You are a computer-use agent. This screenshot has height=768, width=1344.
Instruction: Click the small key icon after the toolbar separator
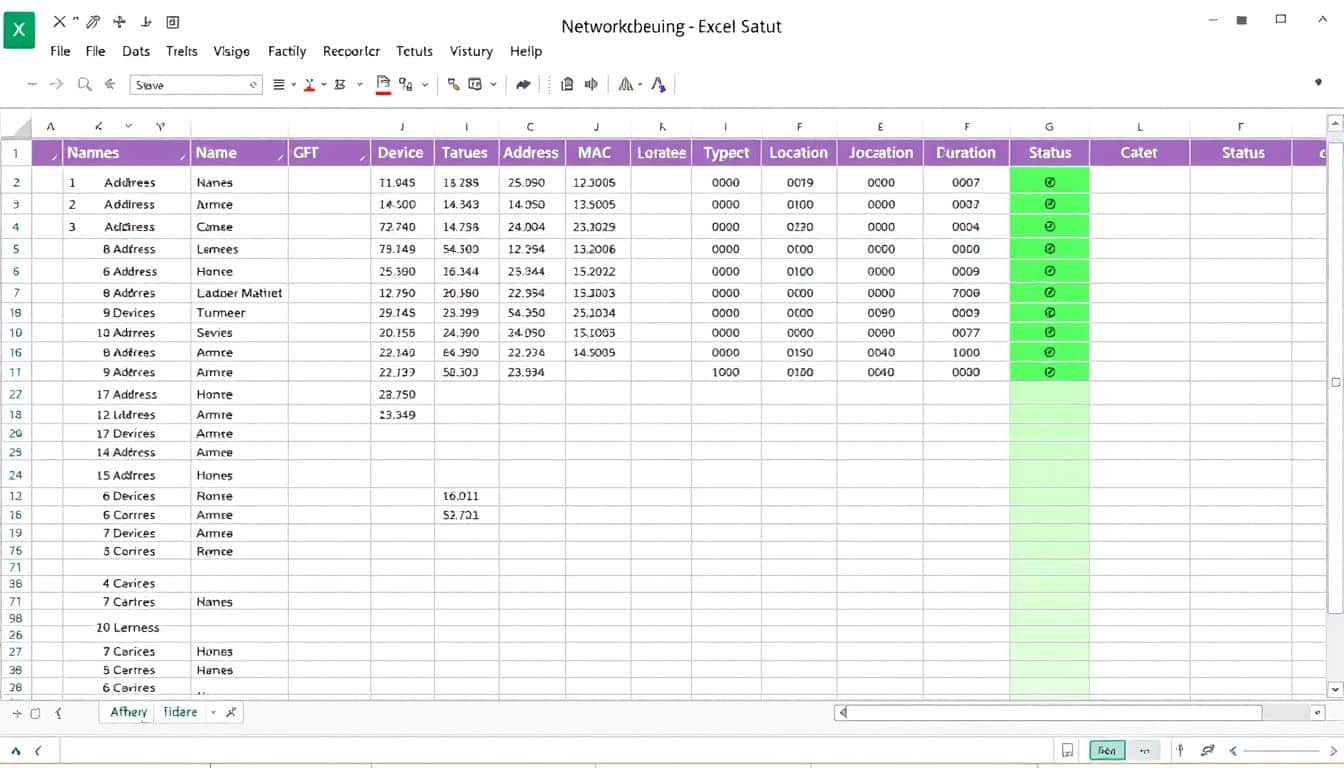click(453, 85)
